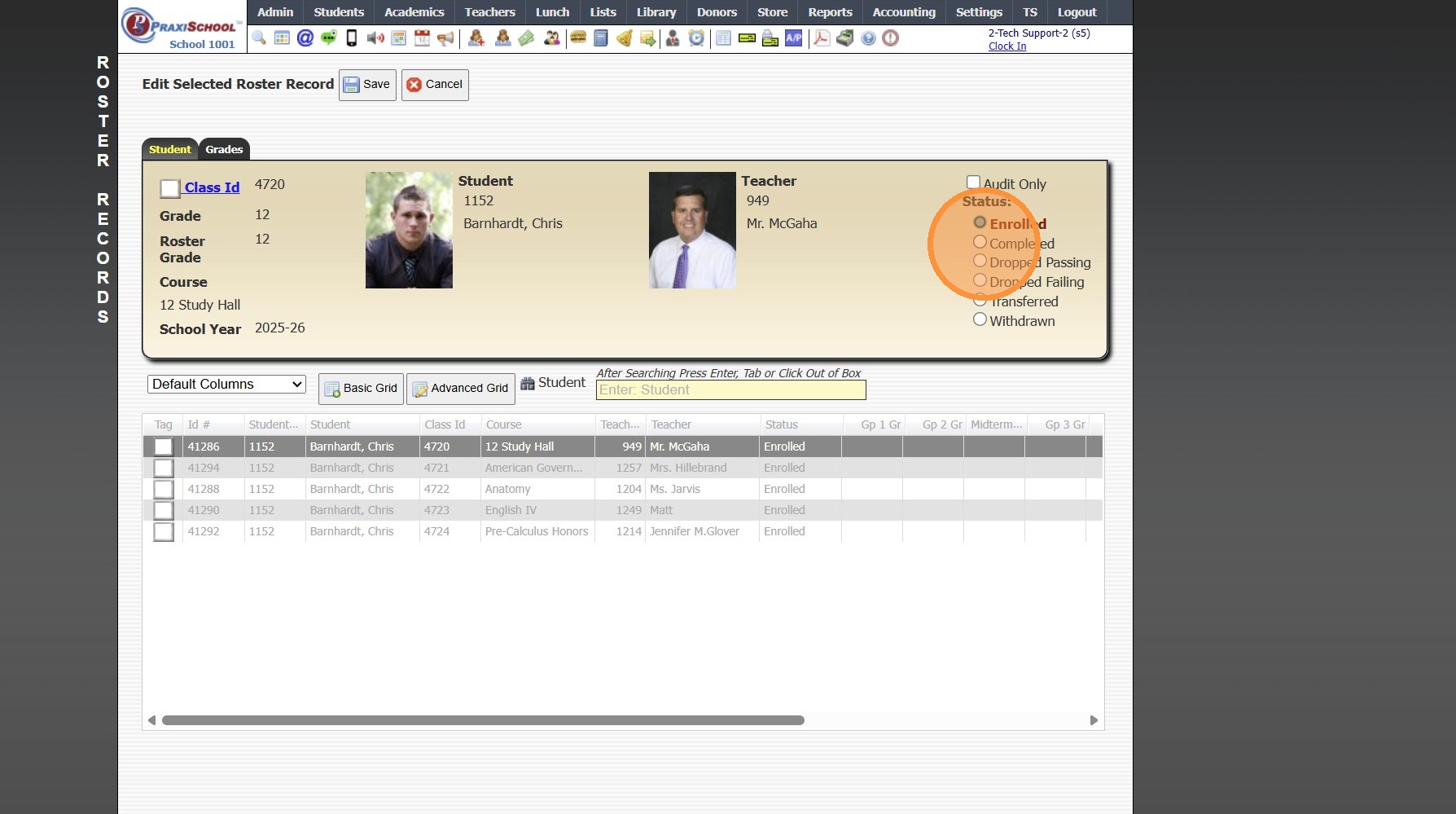Click the Advanced Grid button

pos(461,389)
